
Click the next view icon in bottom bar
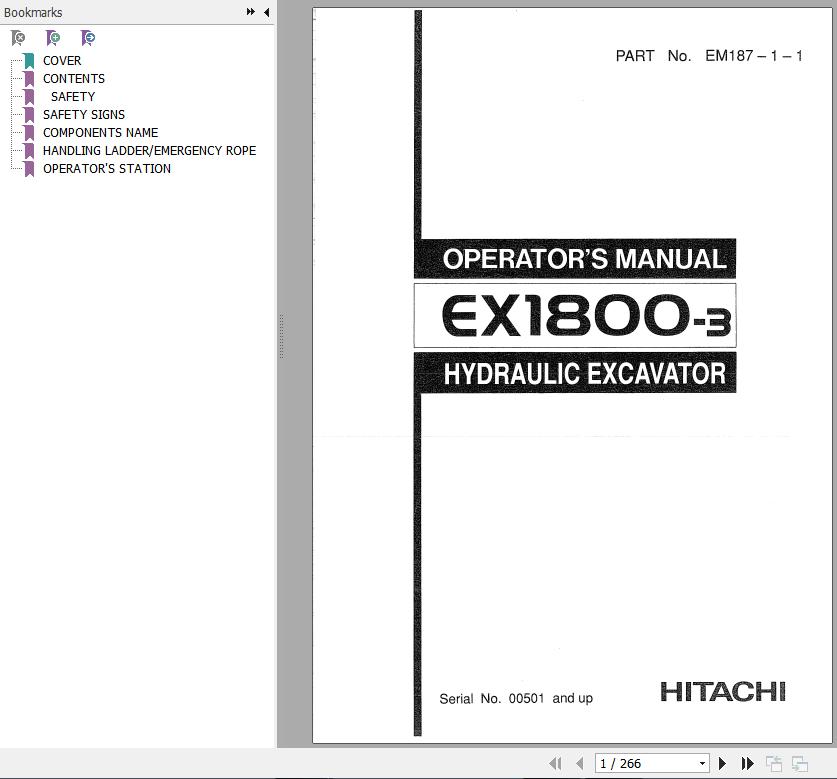[800, 764]
